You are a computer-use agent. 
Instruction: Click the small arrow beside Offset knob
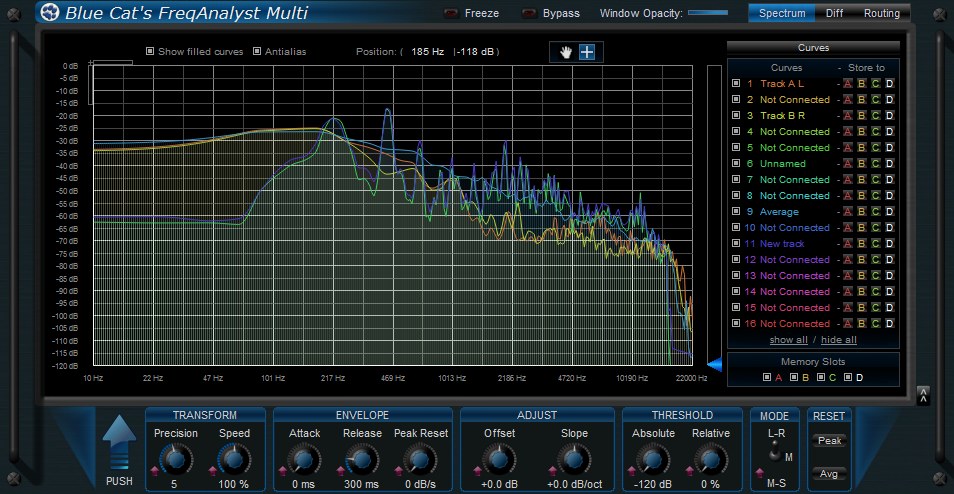478,470
